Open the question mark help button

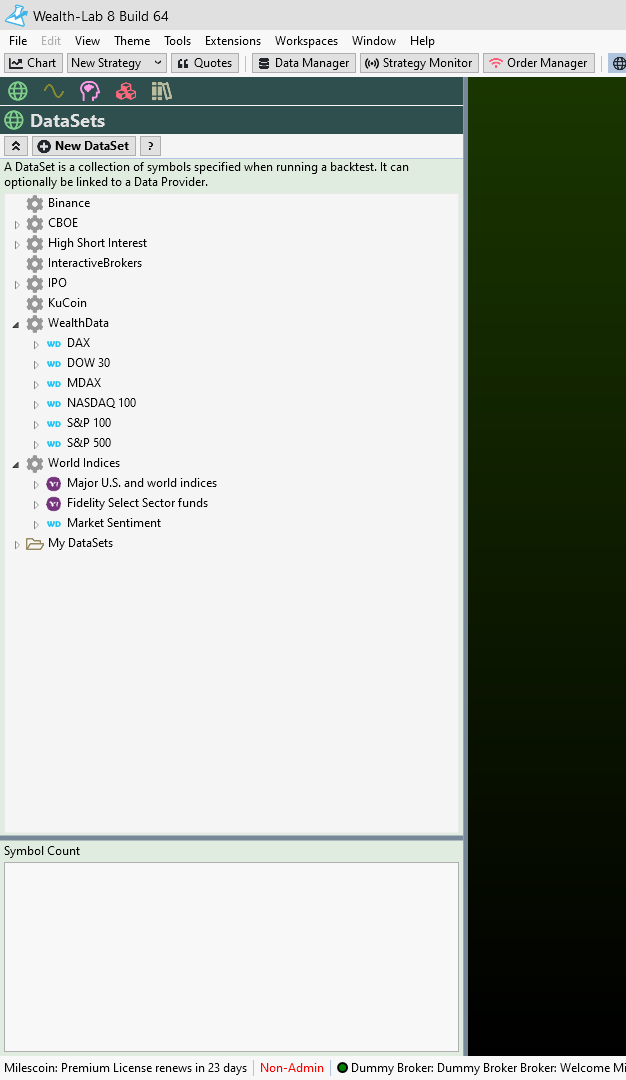pyautogui.click(x=150, y=146)
